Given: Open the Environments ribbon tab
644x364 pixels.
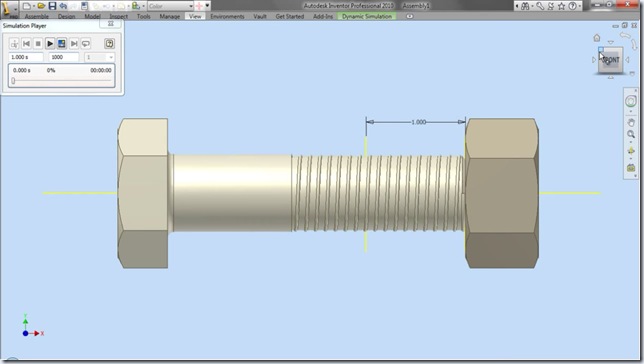Looking at the screenshot, I should pos(227,16).
